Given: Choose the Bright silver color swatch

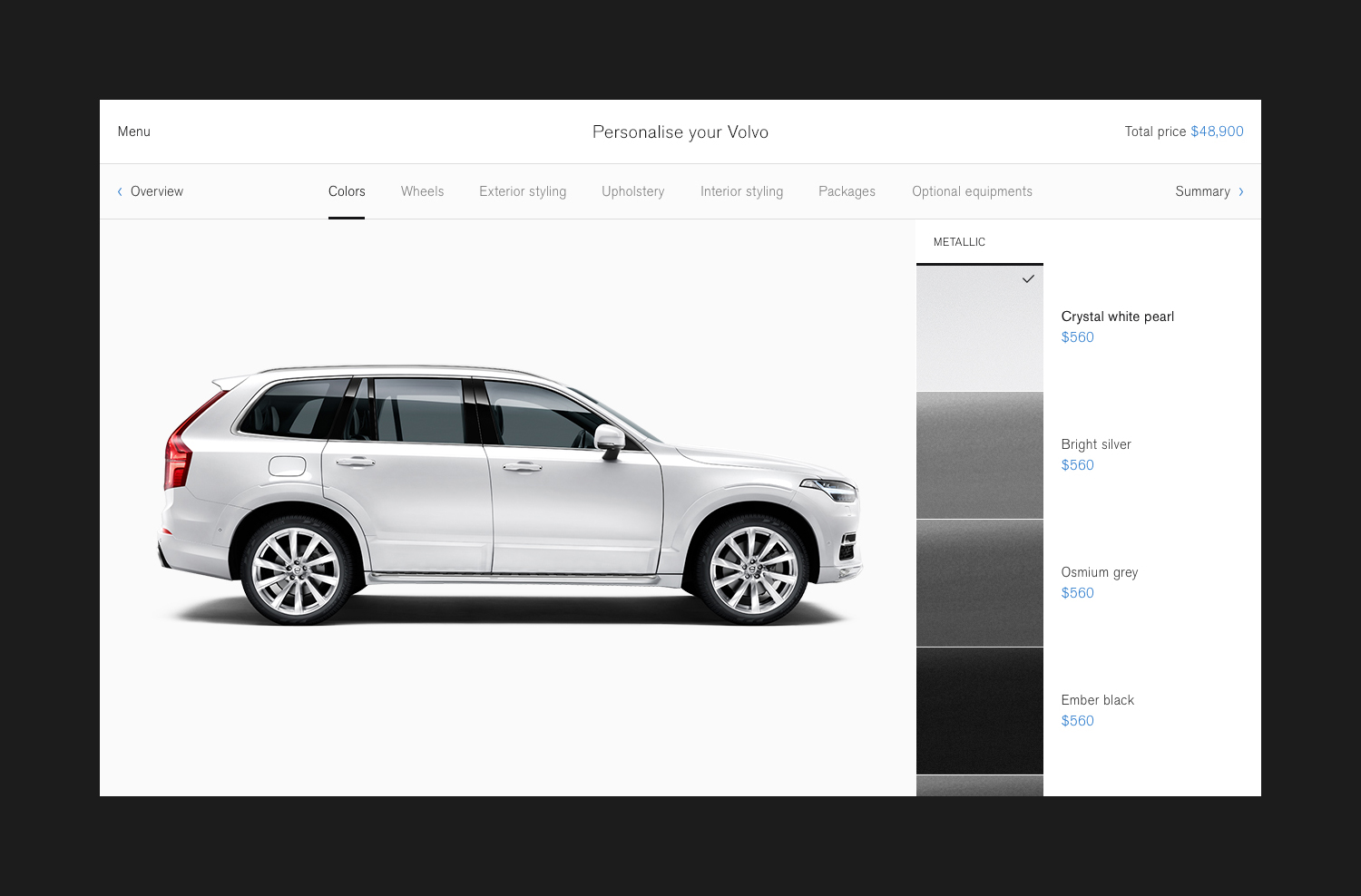Looking at the screenshot, I should (980, 455).
